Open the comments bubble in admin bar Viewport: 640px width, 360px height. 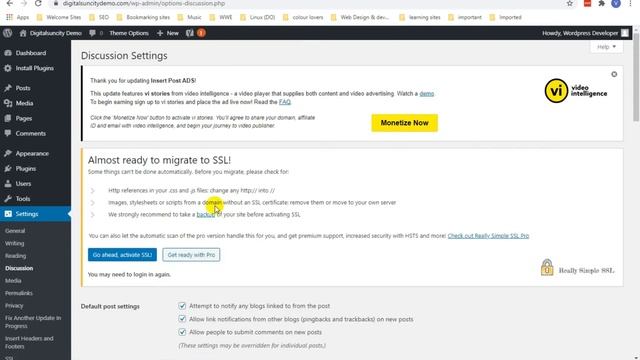click(96, 33)
